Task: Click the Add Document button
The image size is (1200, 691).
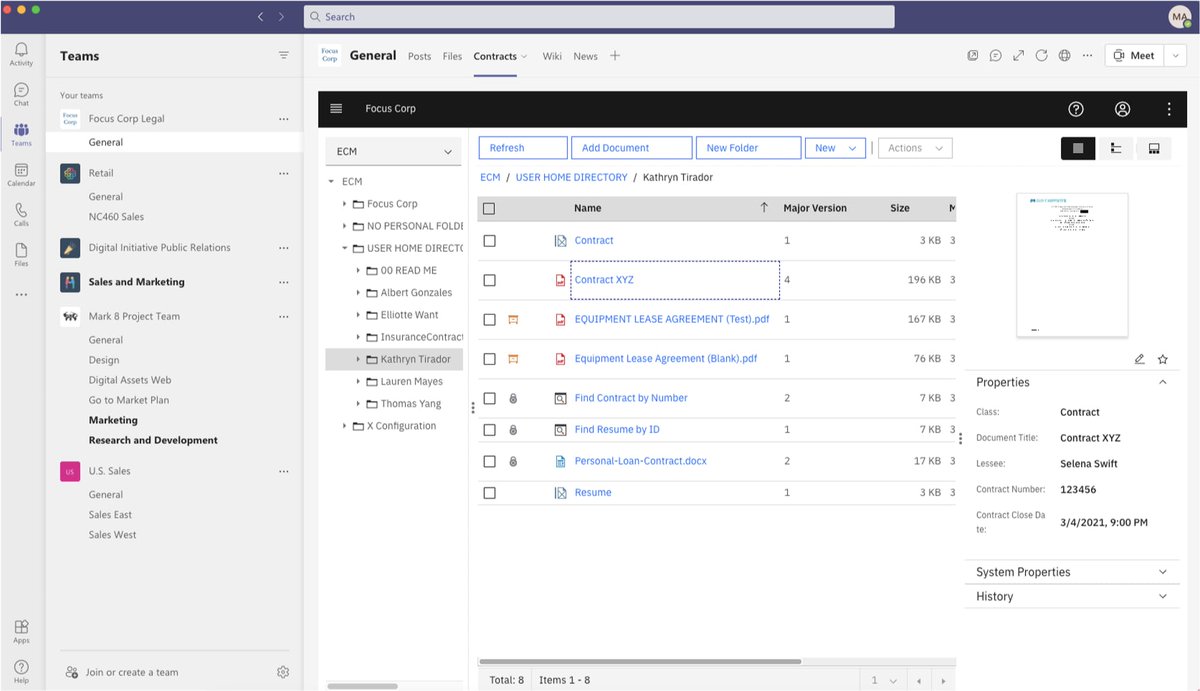Action: (x=631, y=148)
